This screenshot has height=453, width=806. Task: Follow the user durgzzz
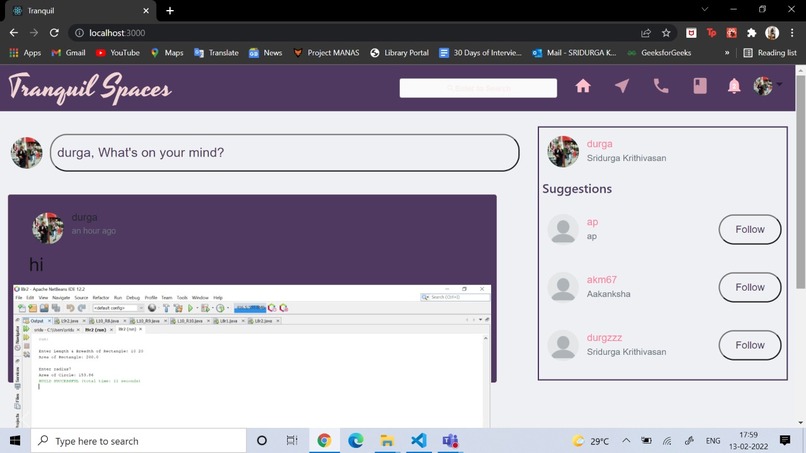coord(749,345)
